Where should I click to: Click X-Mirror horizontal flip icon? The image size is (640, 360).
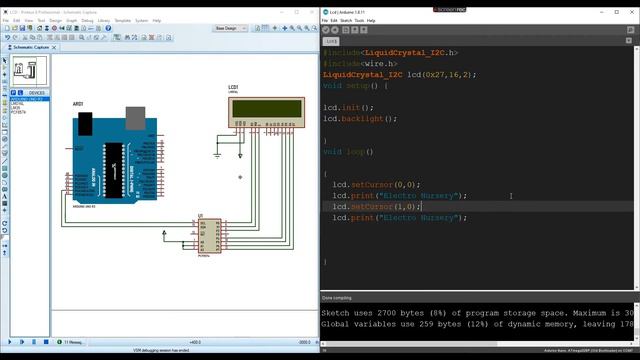tap(4, 246)
